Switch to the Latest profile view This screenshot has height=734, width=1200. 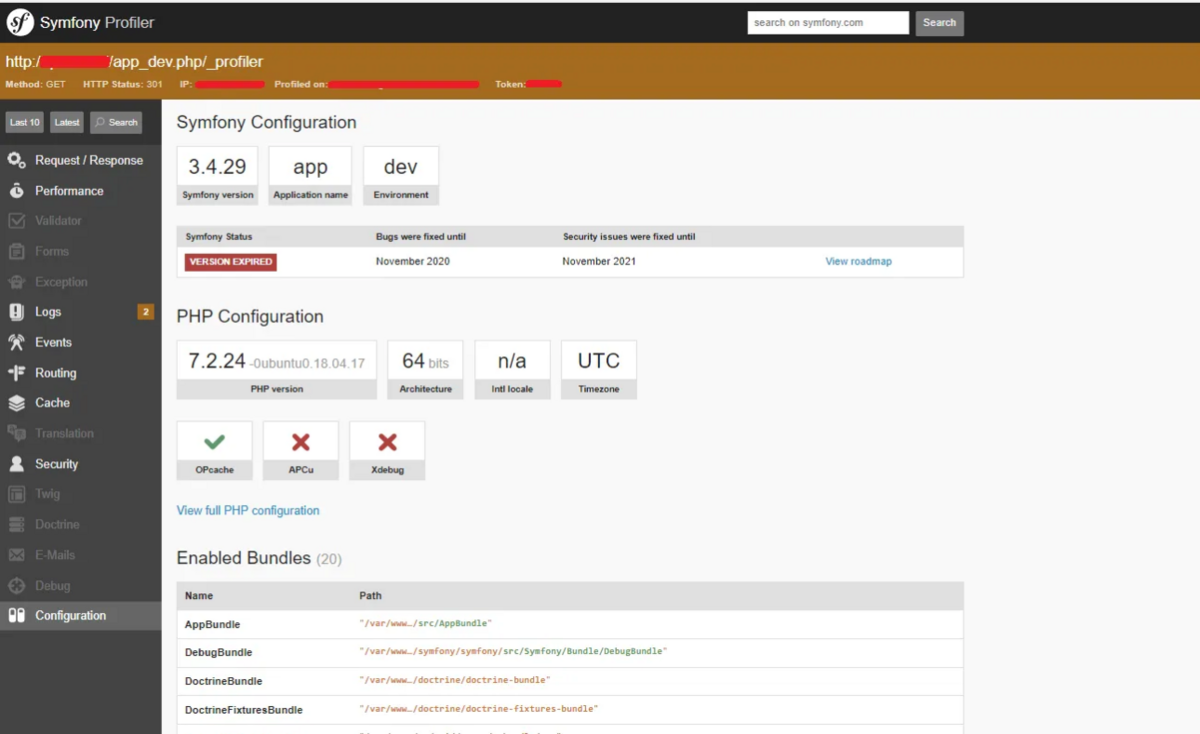pyautogui.click(x=66, y=121)
